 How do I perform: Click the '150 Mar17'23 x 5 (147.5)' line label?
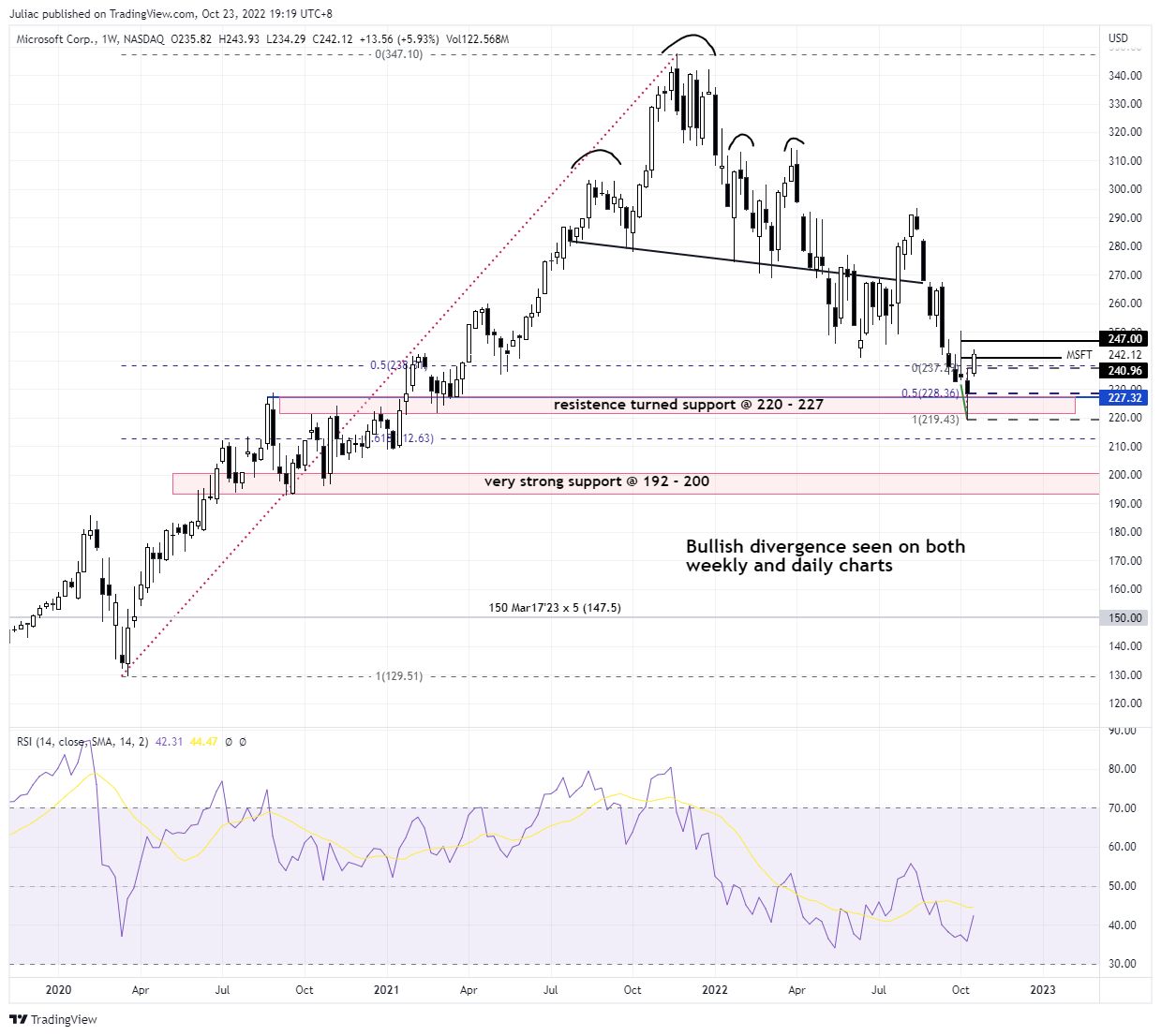554,608
